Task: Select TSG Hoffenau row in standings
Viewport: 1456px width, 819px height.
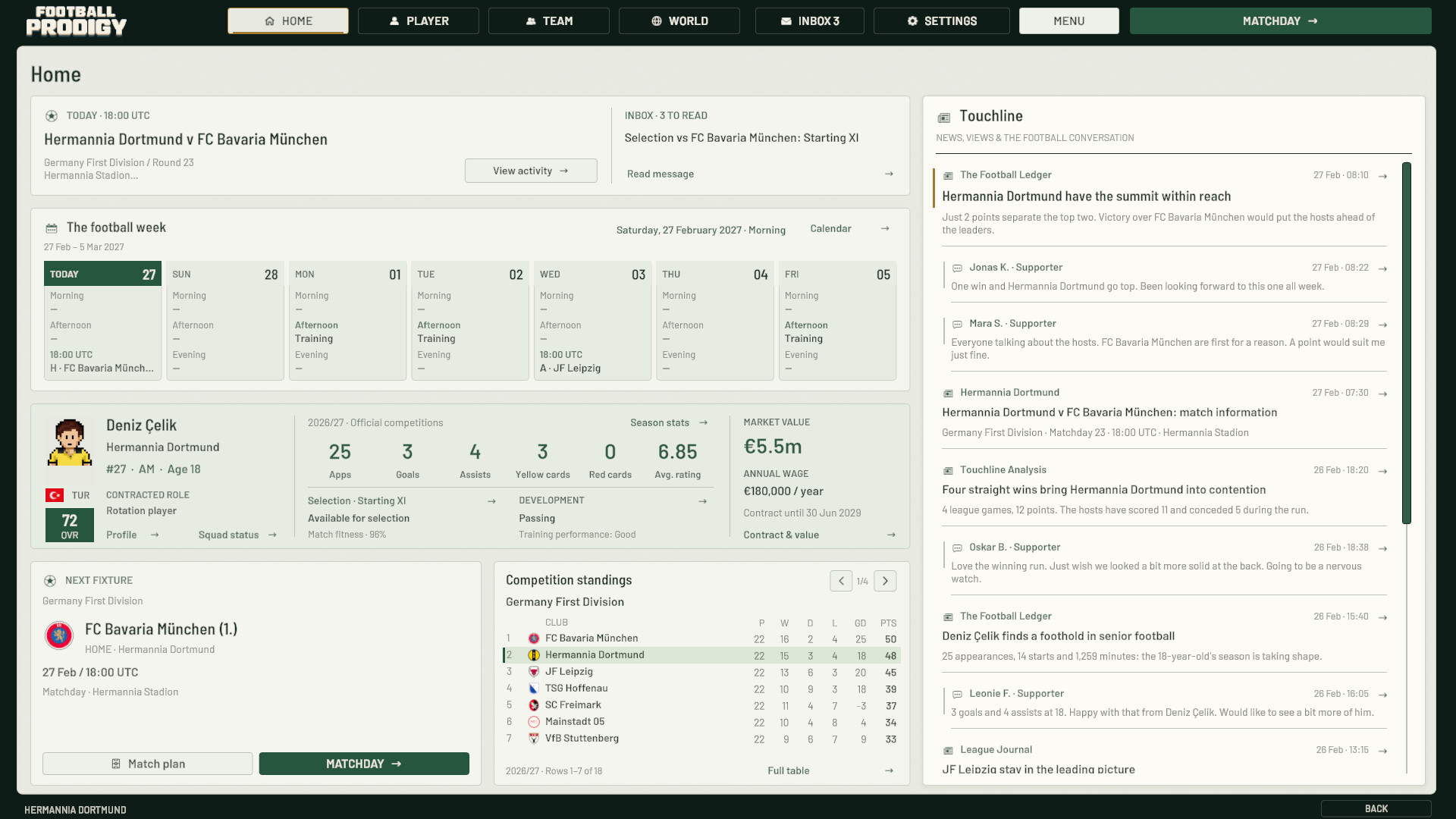Action: (701, 689)
